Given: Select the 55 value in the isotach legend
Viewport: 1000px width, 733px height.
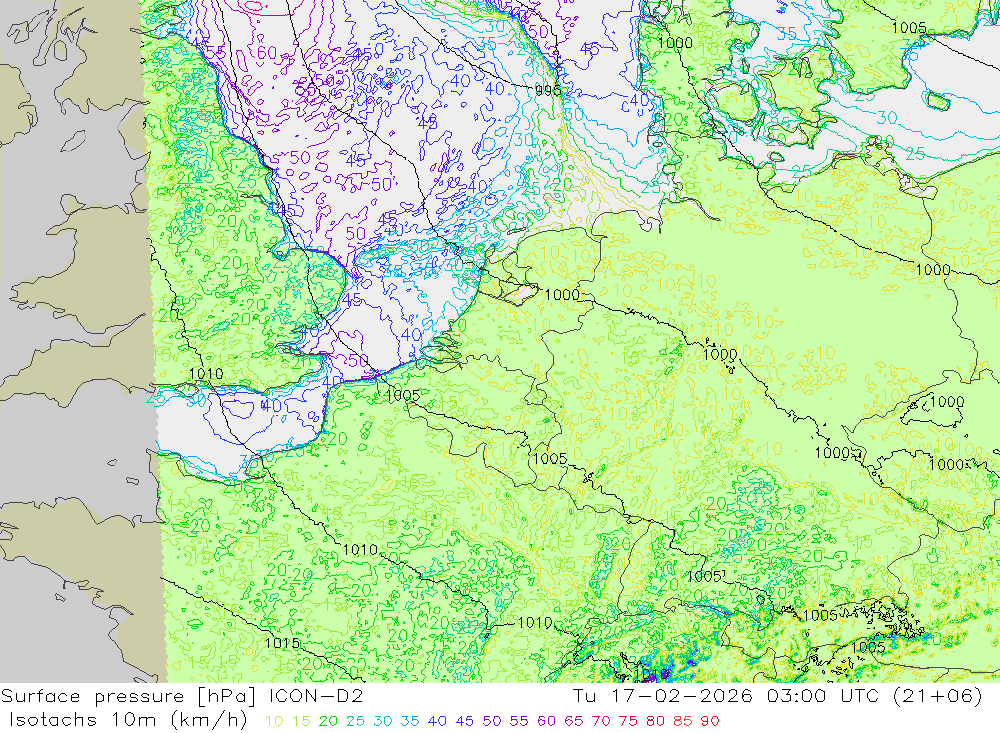Looking at the screenshot, I should point(518,722).
